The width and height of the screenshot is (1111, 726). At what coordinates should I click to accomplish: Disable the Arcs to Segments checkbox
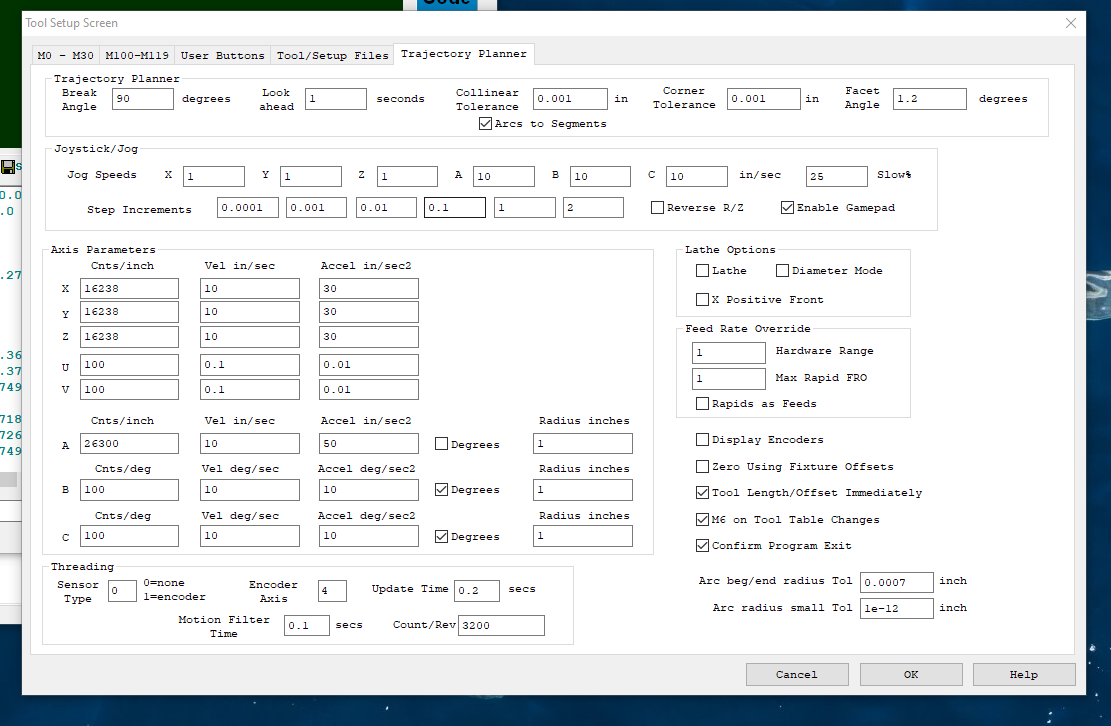coord(486,124)
